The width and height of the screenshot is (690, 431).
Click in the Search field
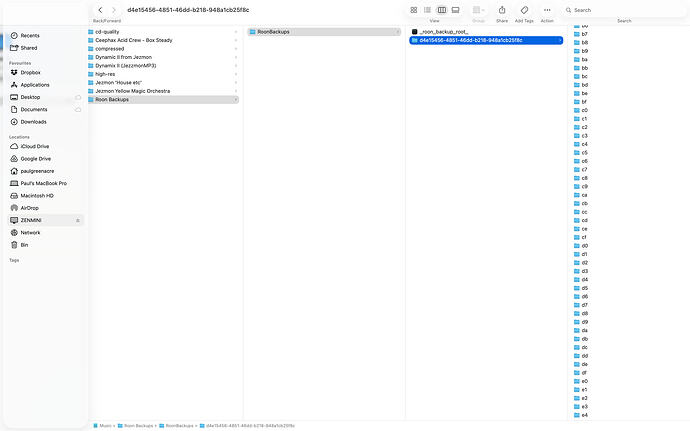(624, 10)
